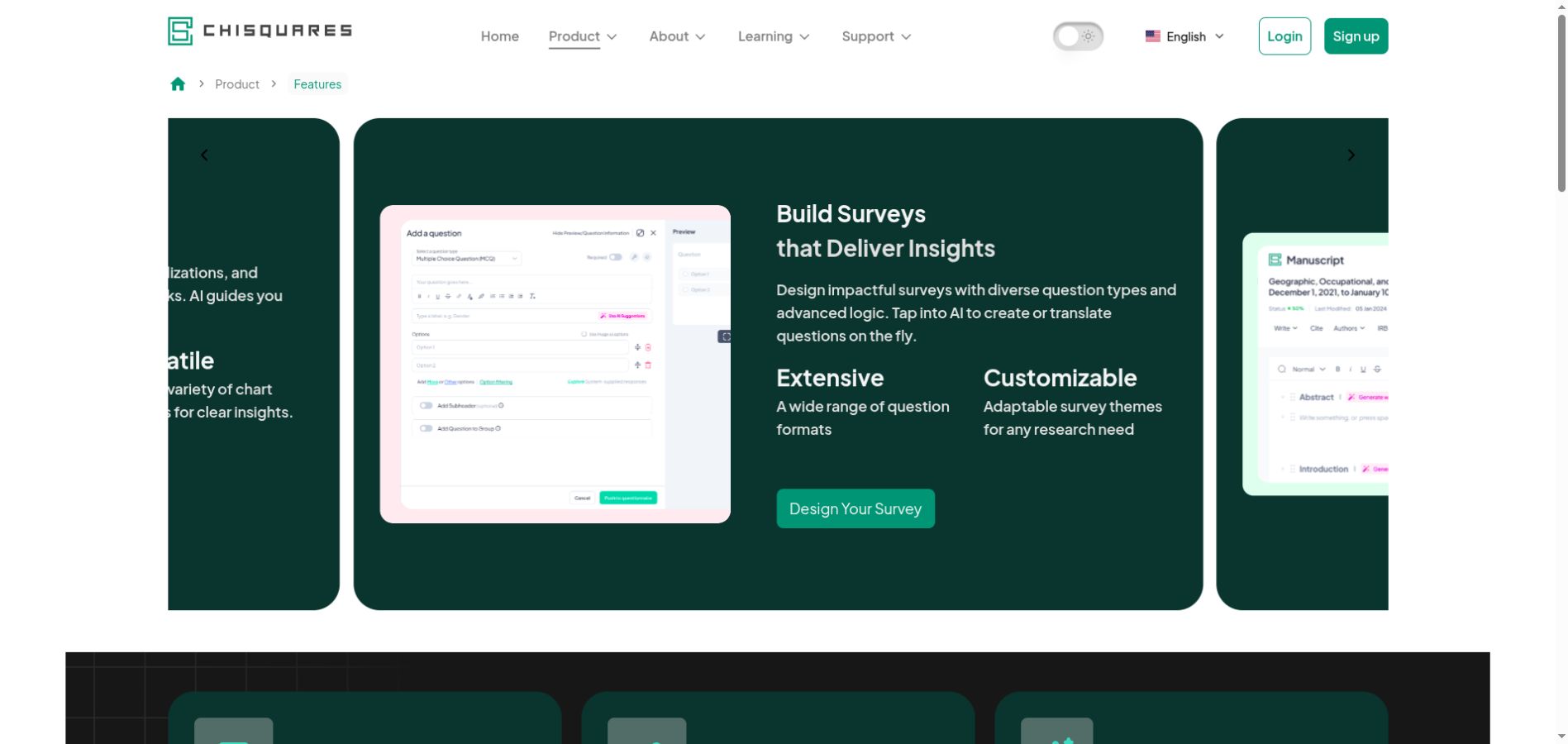
Task: Expand the About dropdown chevron
Action: pyautogui.click(x=700, y=37)
